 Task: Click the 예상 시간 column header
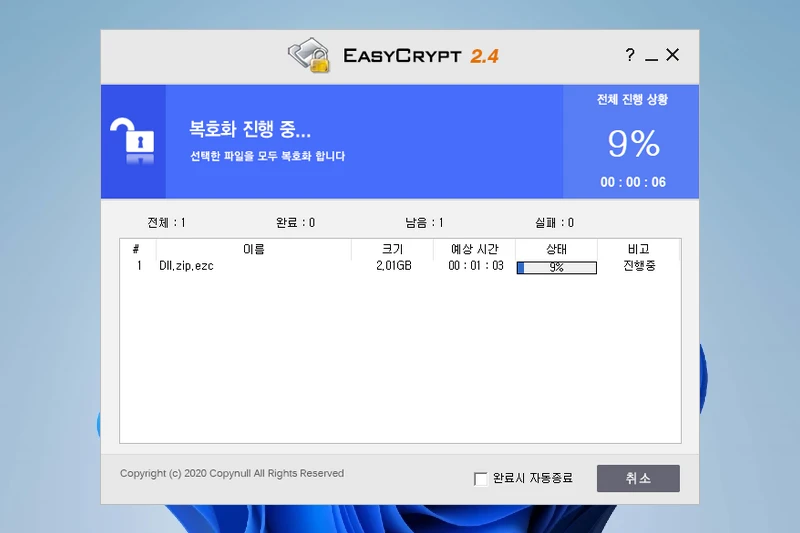pyautogui.click(x=474, y=249)
